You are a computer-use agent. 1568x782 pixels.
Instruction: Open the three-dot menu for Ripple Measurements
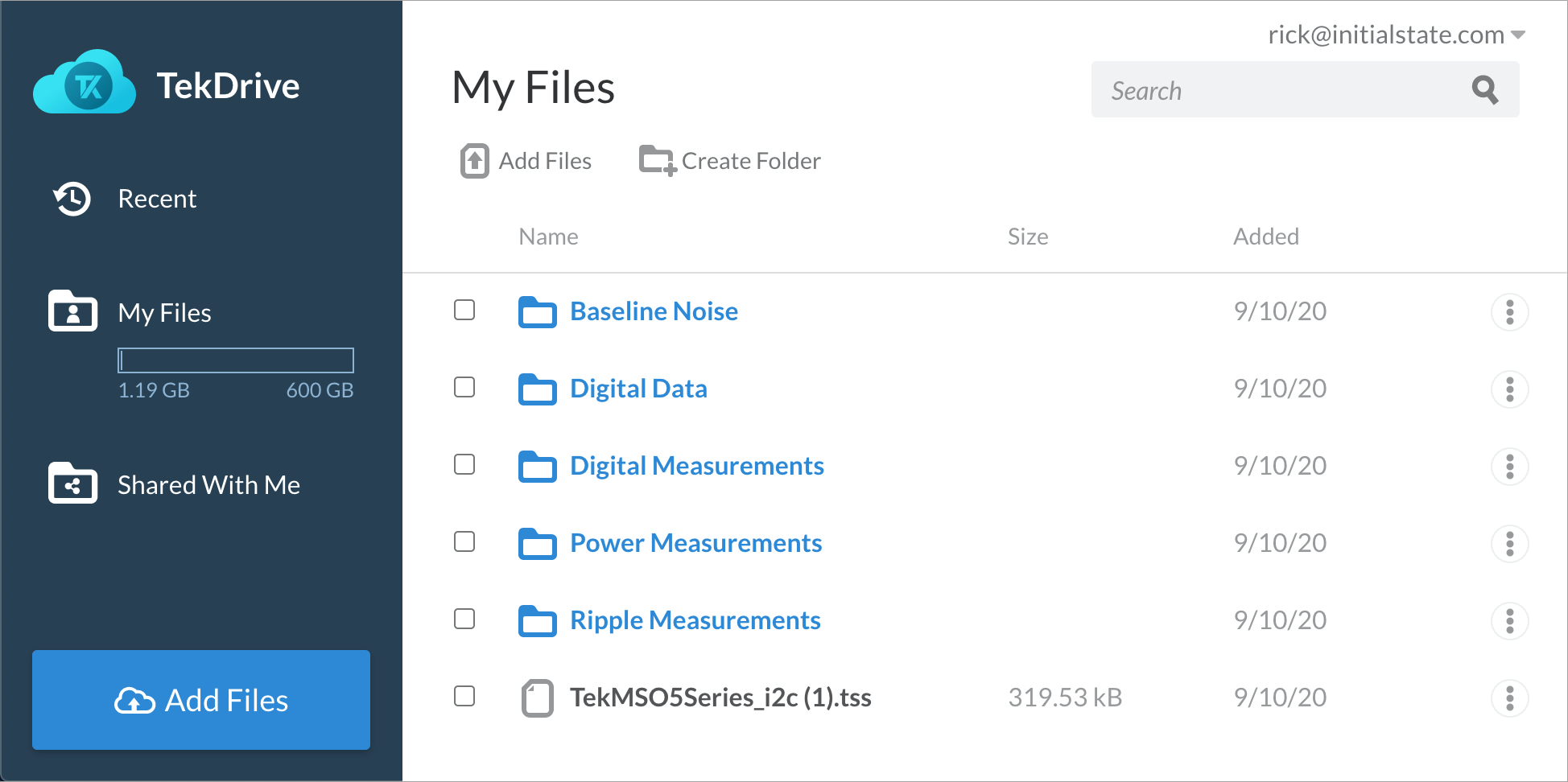click(x=1509, y=621)
